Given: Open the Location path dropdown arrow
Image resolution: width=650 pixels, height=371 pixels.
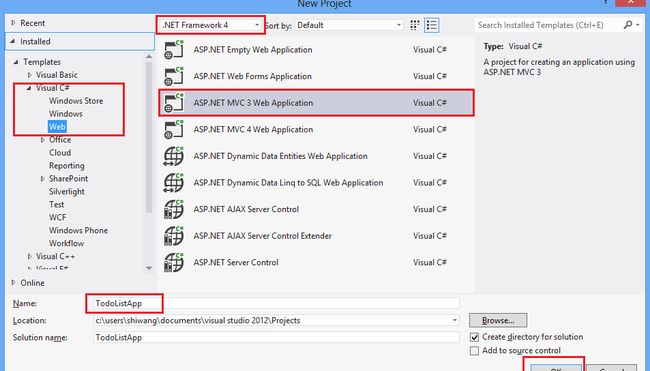Looking at the screenshot, I should coord(455,320).
